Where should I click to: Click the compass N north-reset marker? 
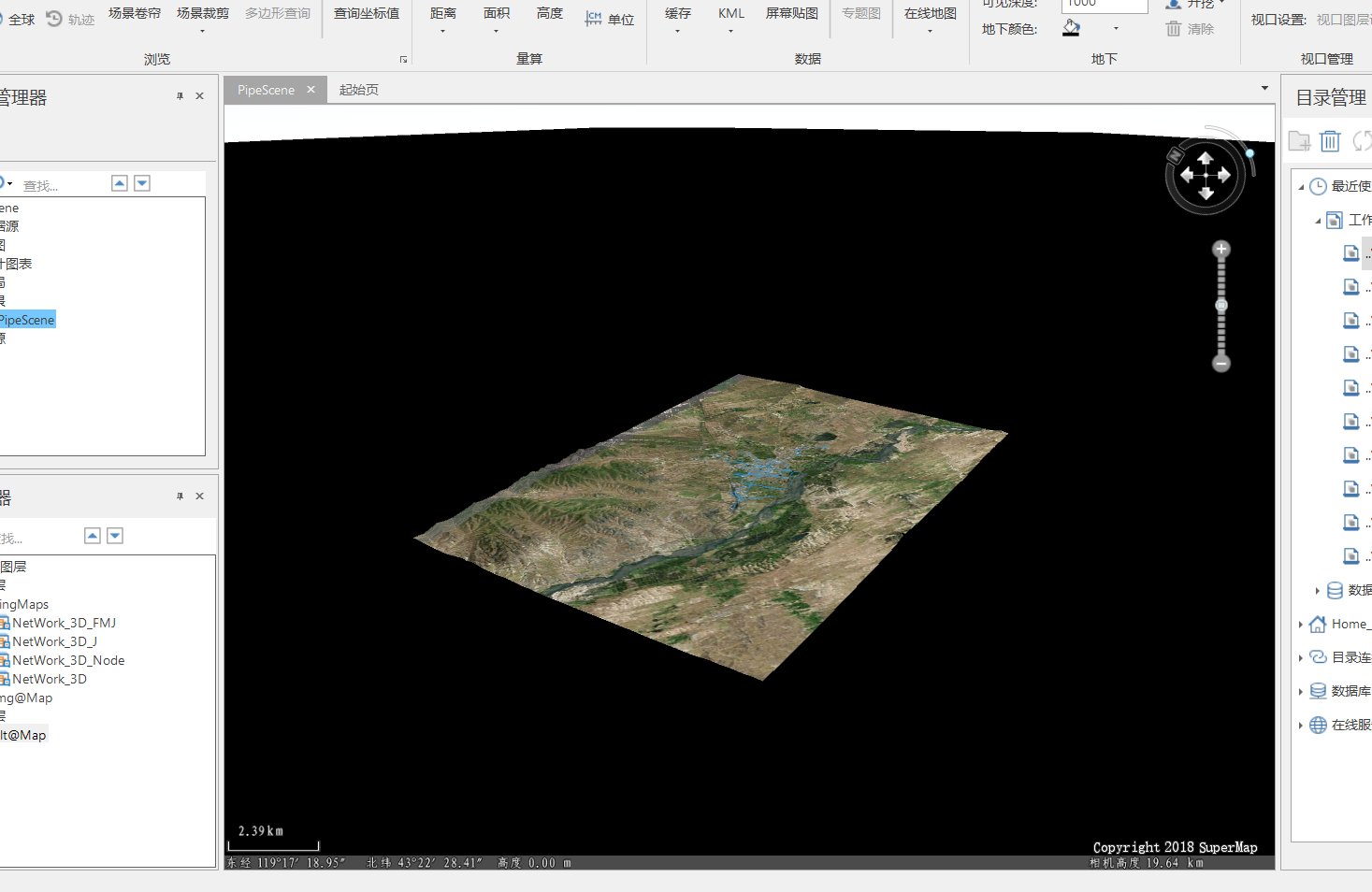(1176, 155)
